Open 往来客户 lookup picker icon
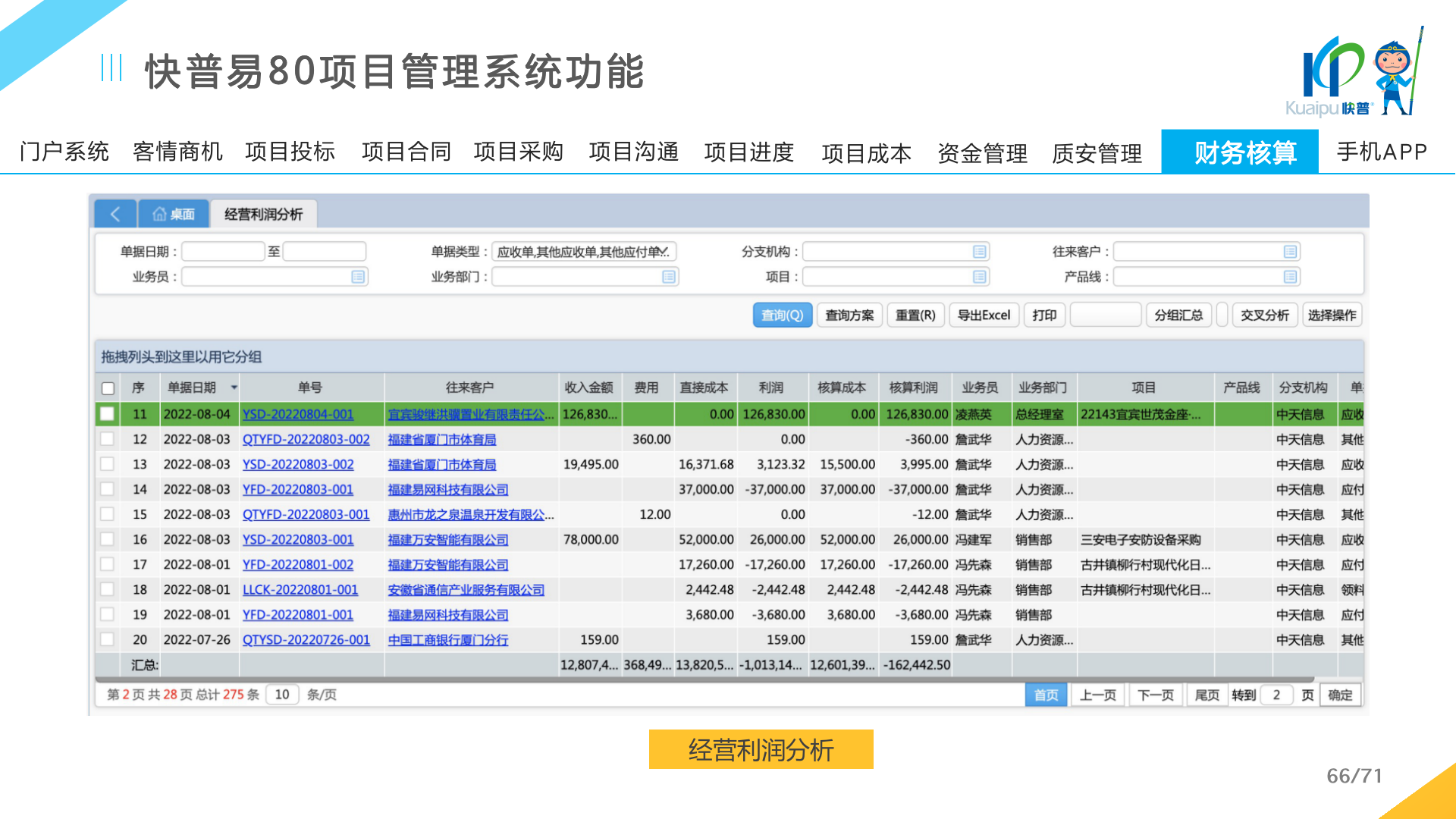Screen dimensions: 1456x819 pyautogui.click(x=1290, y=252)
